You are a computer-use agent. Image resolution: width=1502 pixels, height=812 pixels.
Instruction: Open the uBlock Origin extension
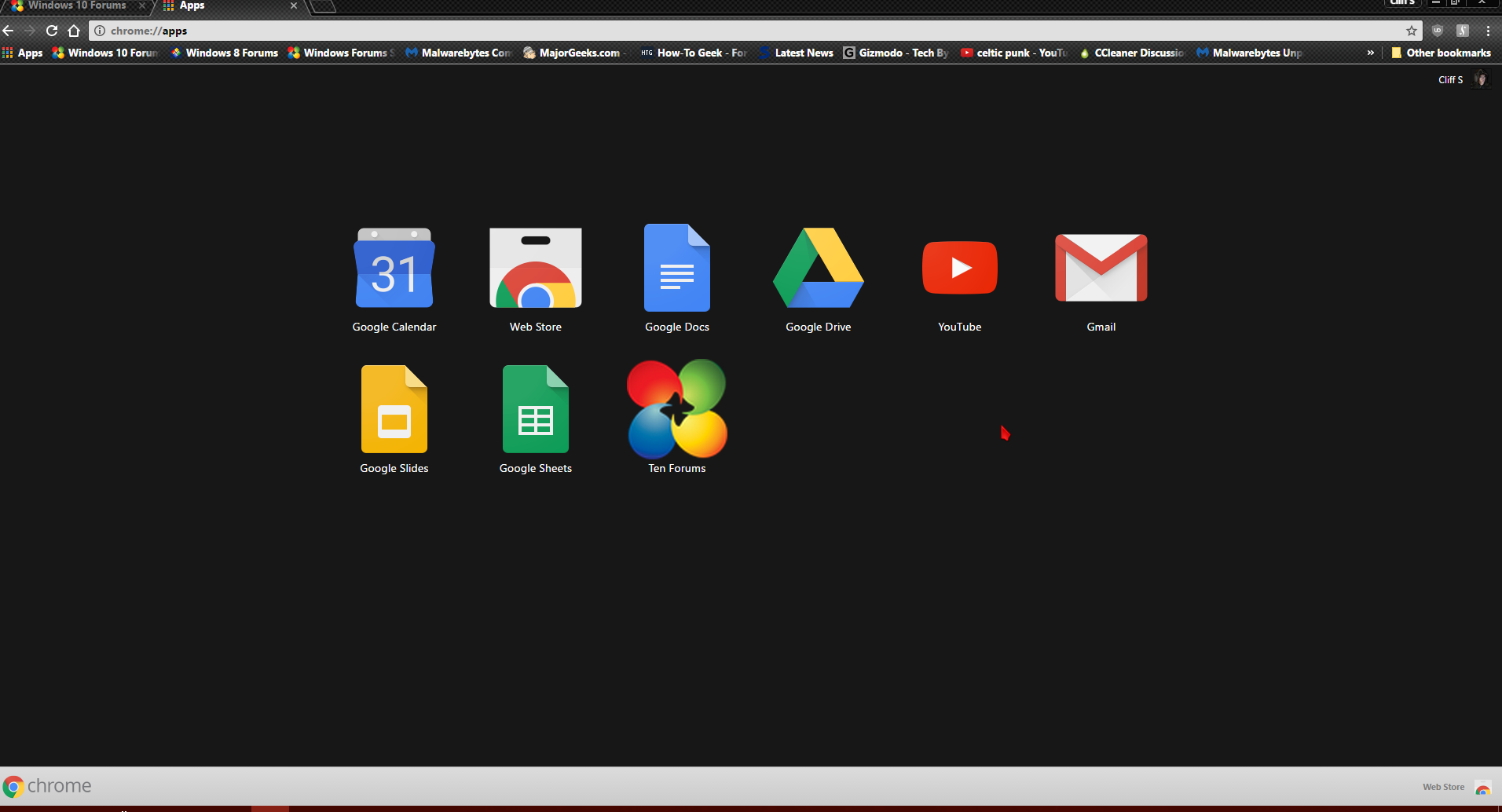(1437, 31)
